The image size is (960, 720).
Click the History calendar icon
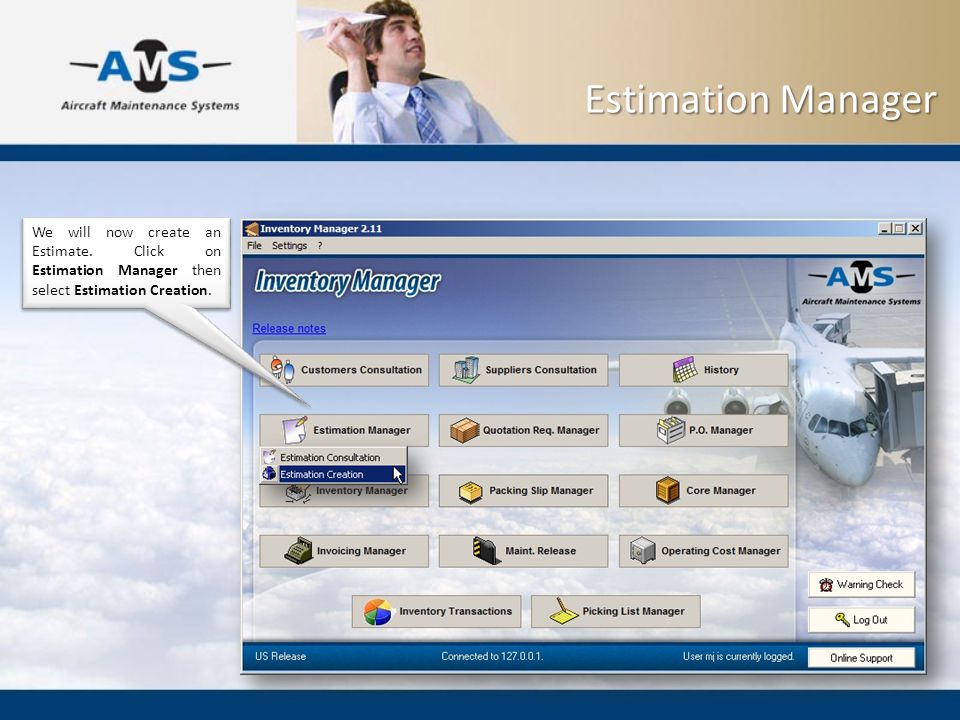pos(684,370)
